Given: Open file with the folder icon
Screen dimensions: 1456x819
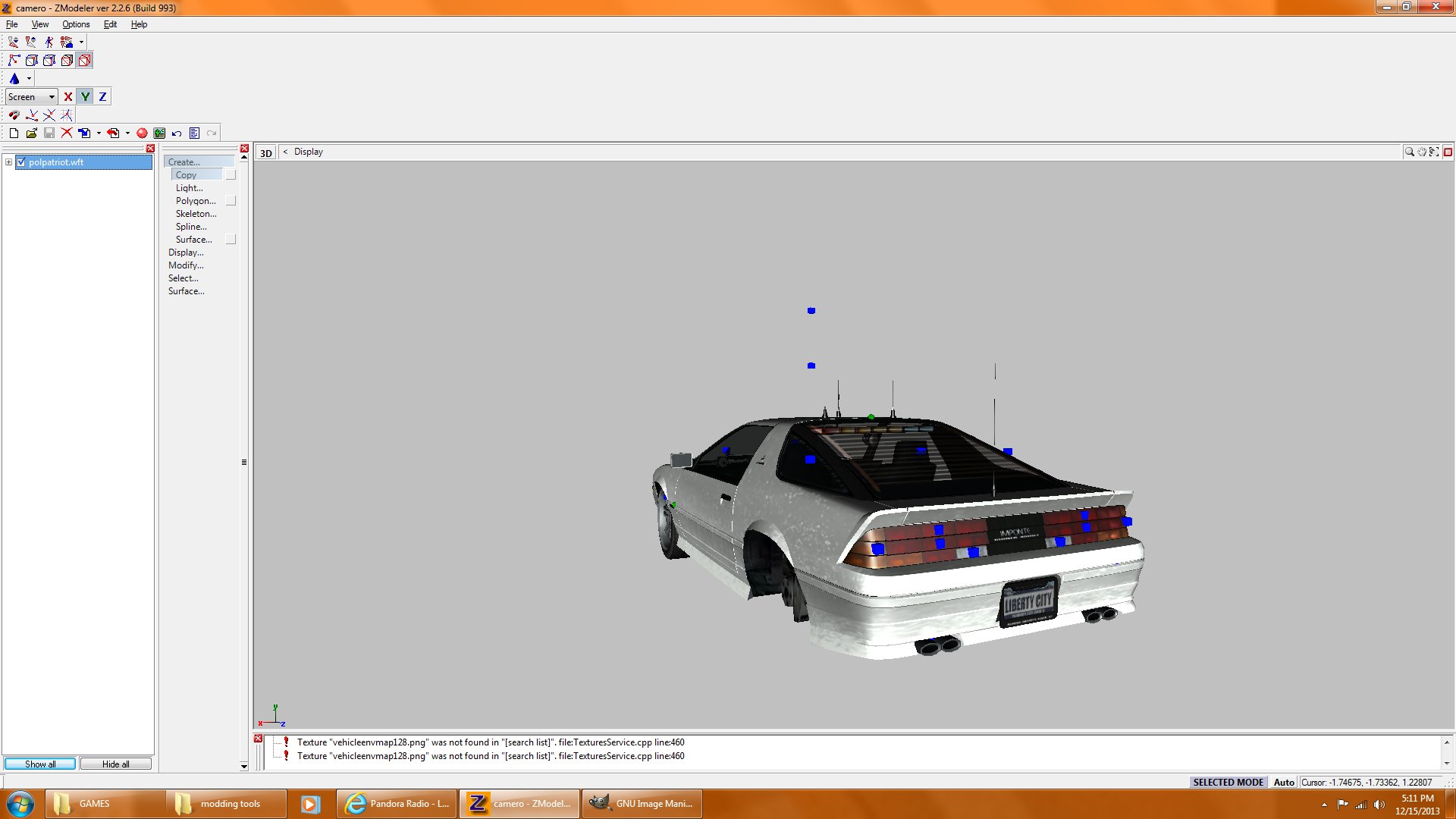Looking at the screenshot, I should pyautogui.click(x=31, y=133).
